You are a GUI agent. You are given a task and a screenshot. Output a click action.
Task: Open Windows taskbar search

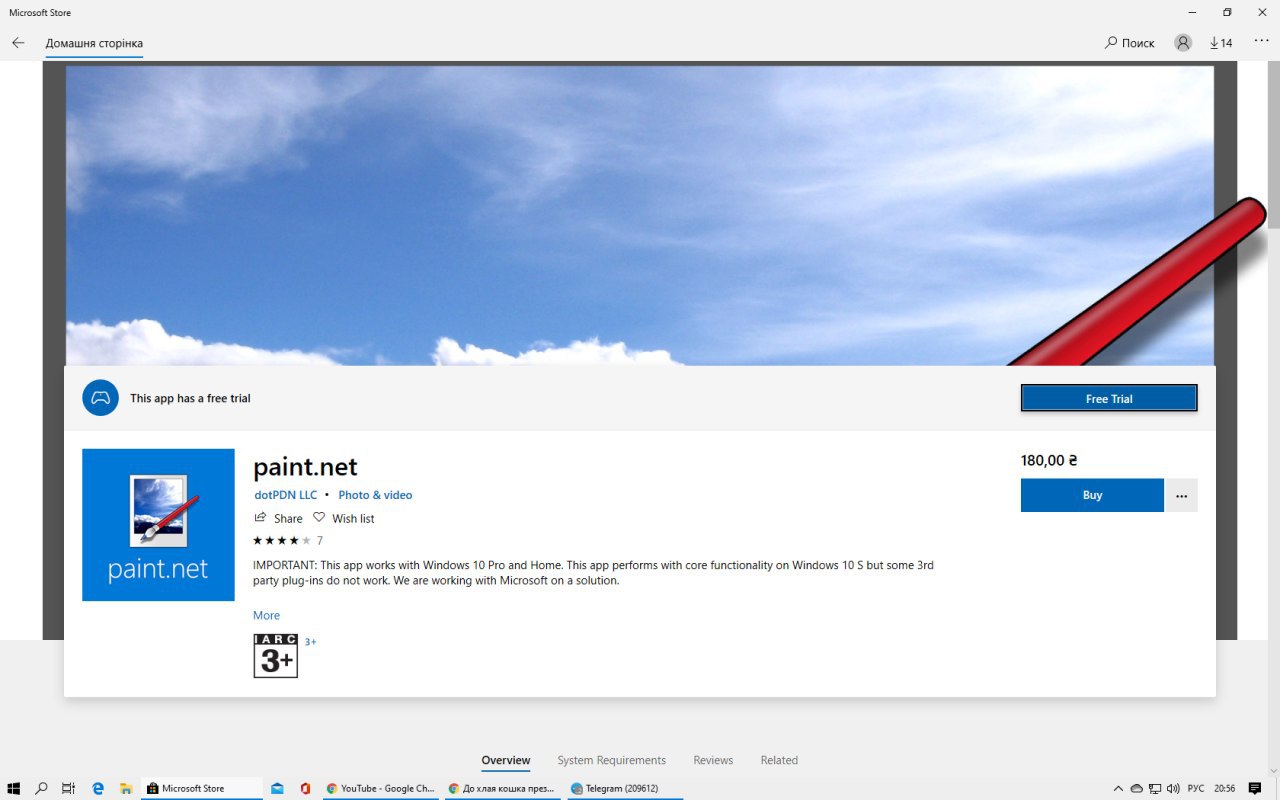point(41,788)
